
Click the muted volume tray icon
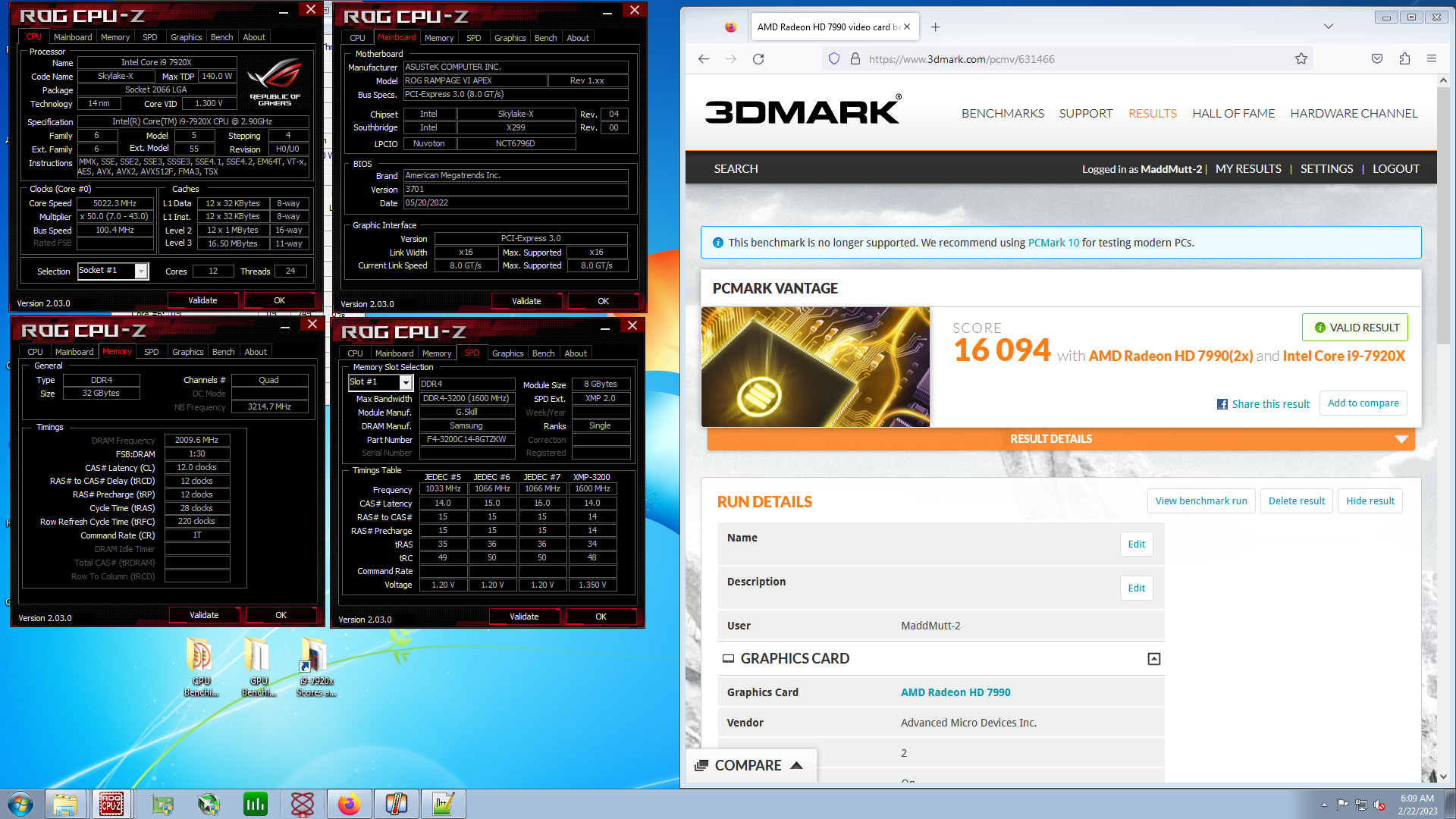coord(1379,805)
